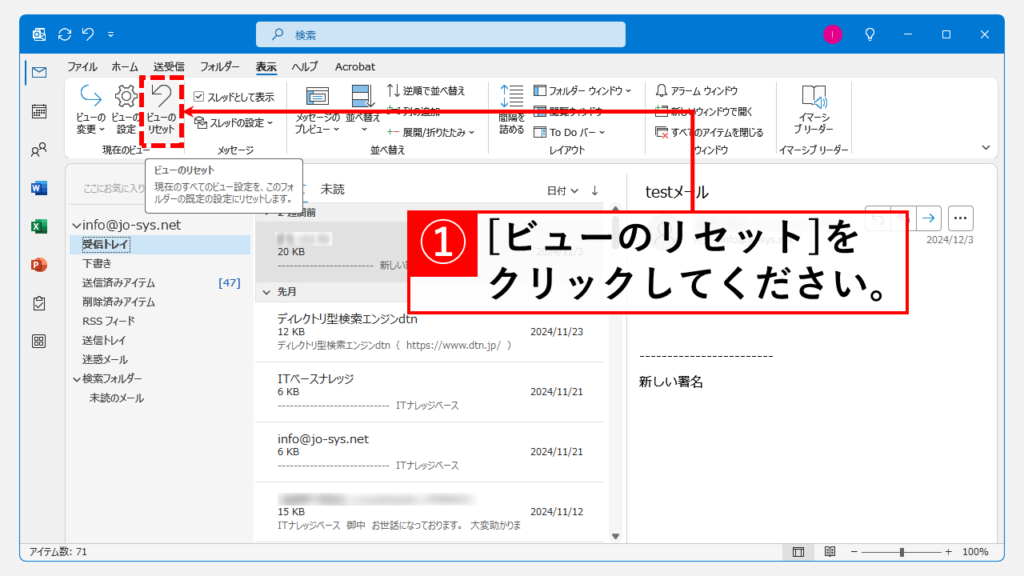
Task: Open the ファイル menu tab
Action: [82, 67]
